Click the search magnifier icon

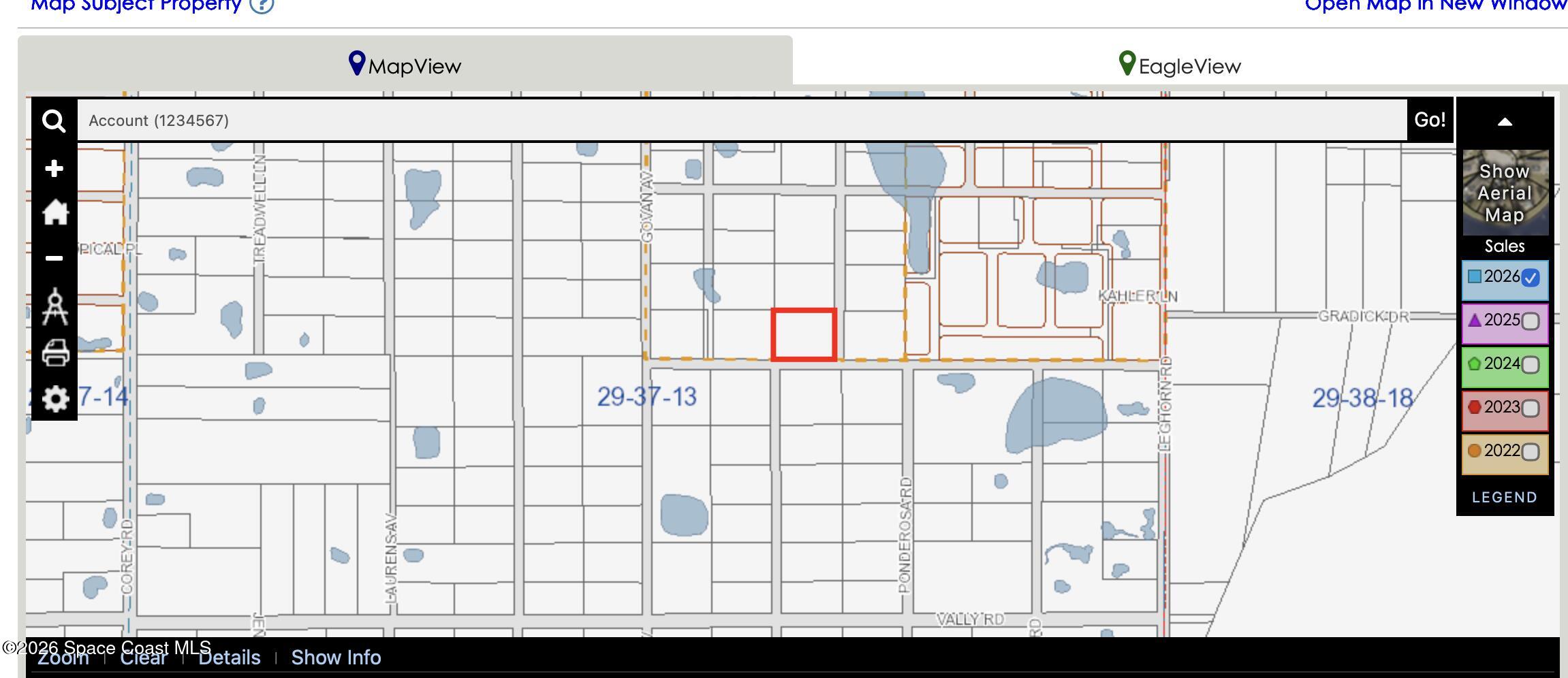54,121
